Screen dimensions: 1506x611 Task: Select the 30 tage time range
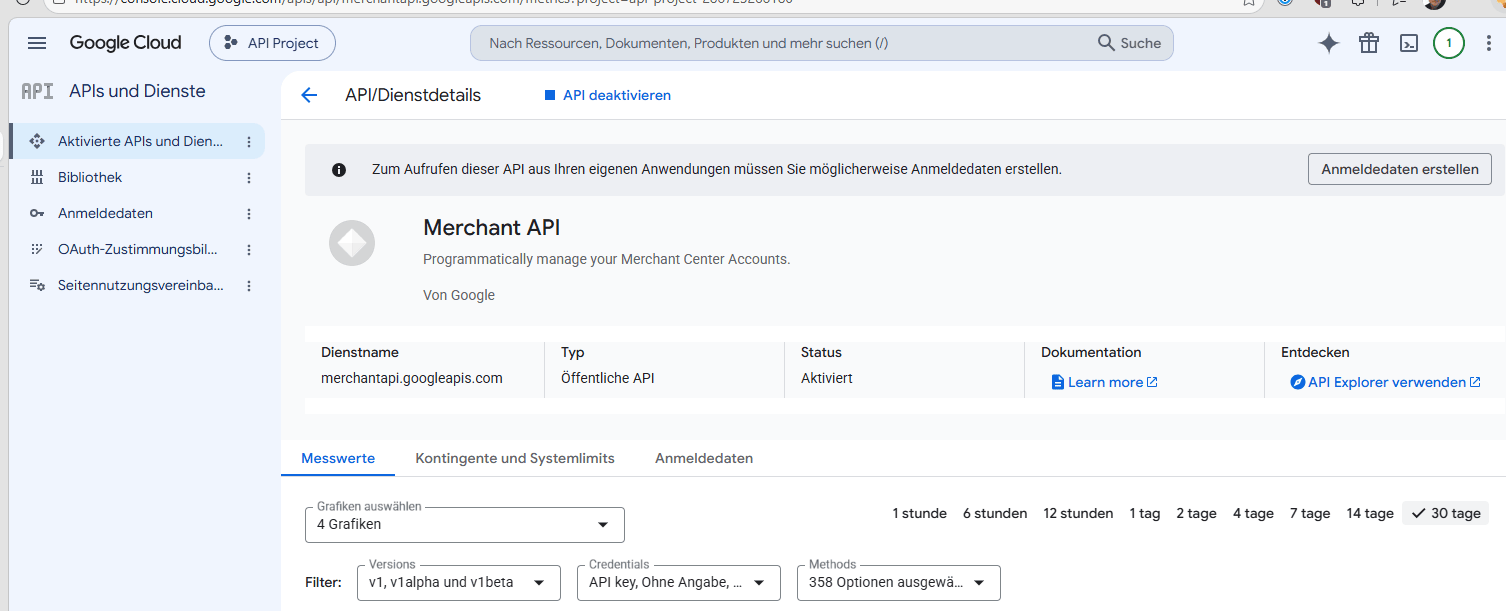click(x=1446, y=513)
